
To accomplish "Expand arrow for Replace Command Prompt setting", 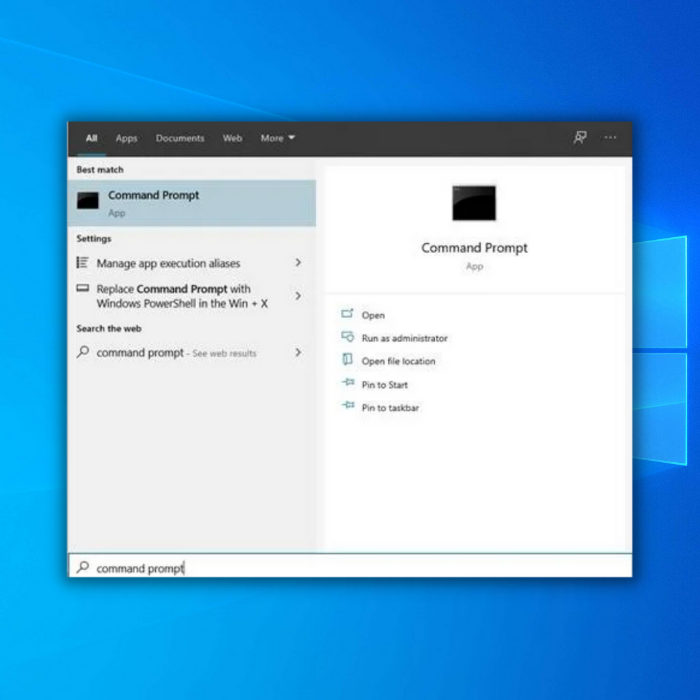I will (298, 296).
